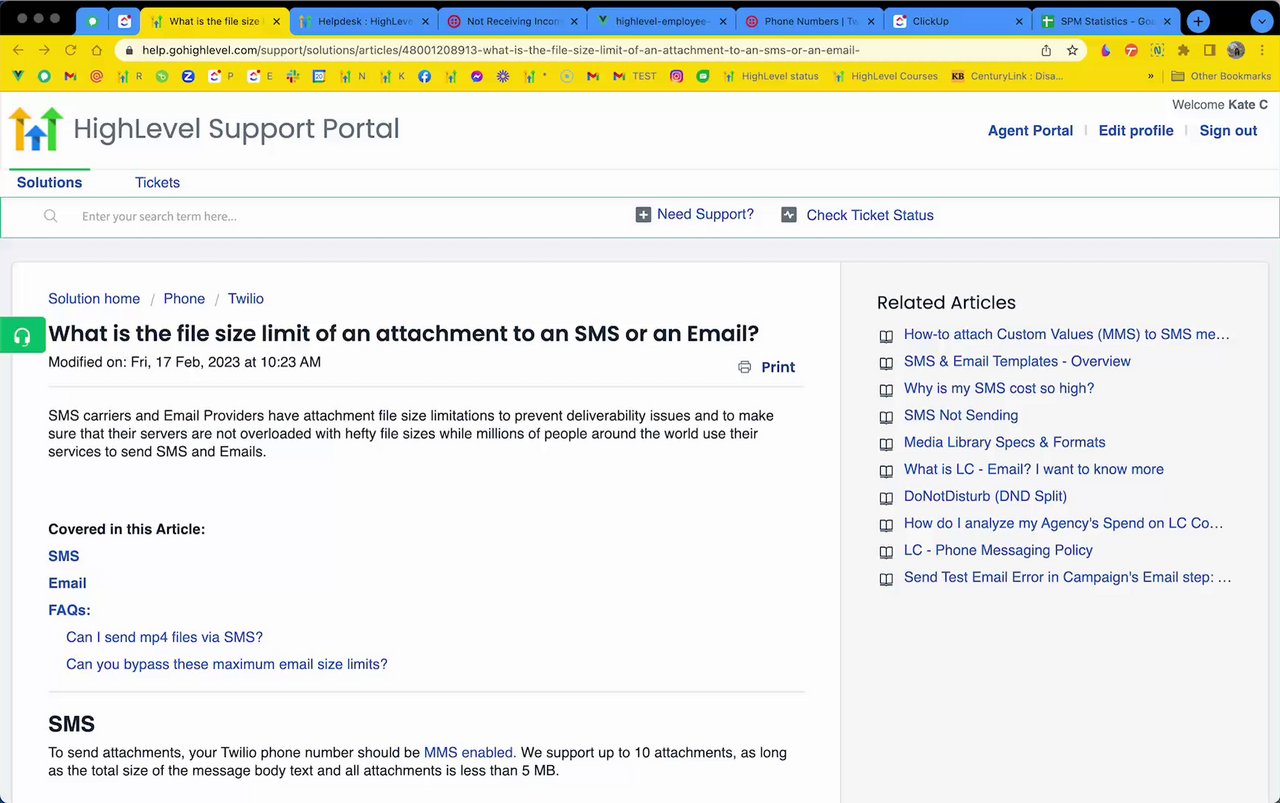Open the HighLevel status bookmark
The width and height of the screenshot is (1280, 803).
coord(770,76)
